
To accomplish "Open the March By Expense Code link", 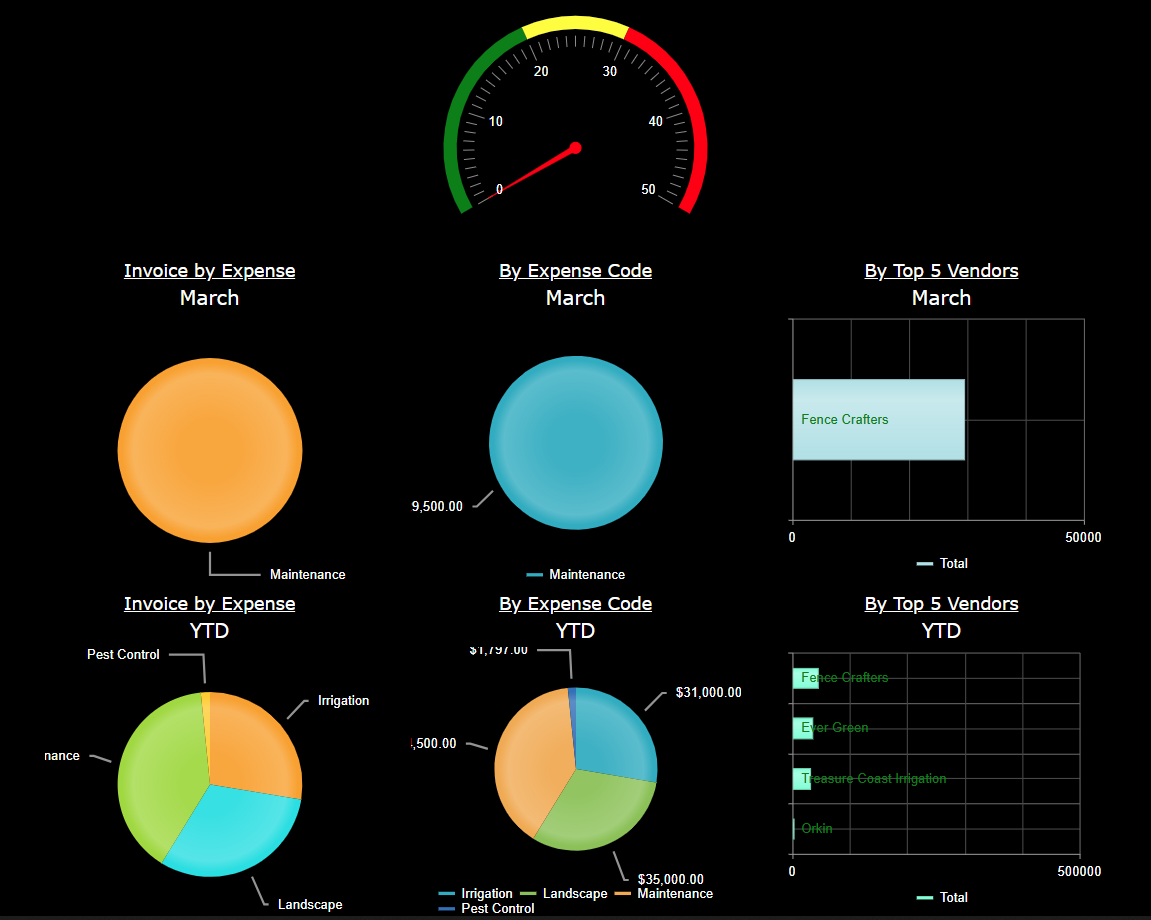I will pos(575,270).
